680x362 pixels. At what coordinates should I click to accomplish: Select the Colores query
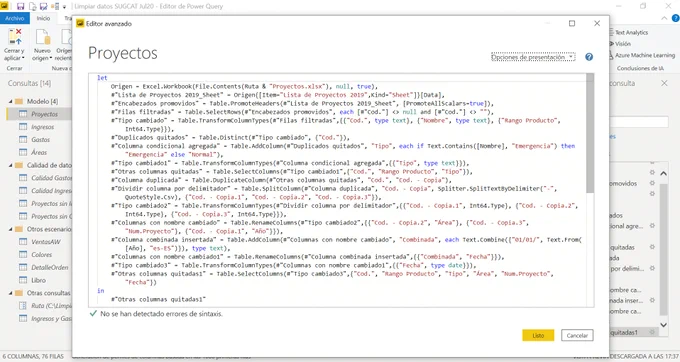click(41, 254)
